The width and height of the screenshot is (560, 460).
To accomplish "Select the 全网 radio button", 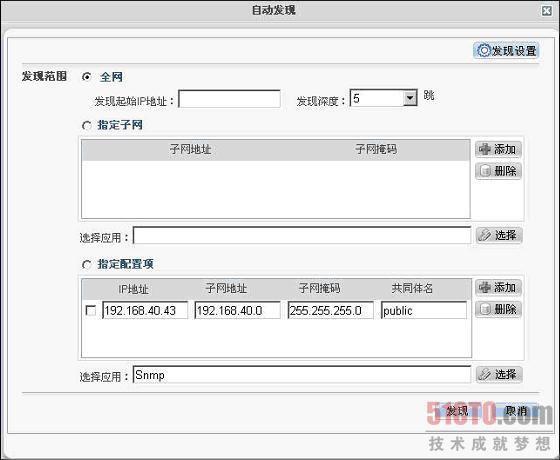I will [x=87, y=76].
